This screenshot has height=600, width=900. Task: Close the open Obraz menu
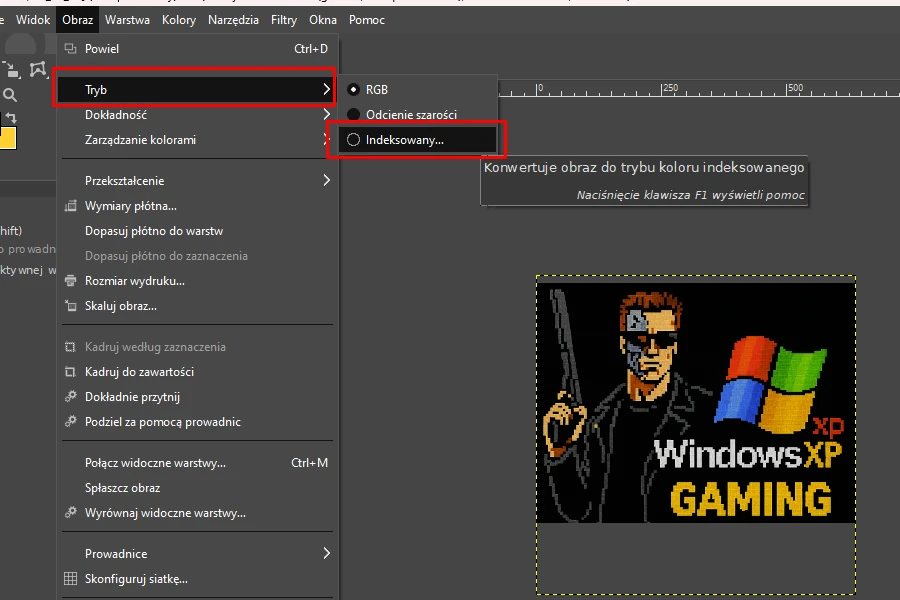click(77, 20)
